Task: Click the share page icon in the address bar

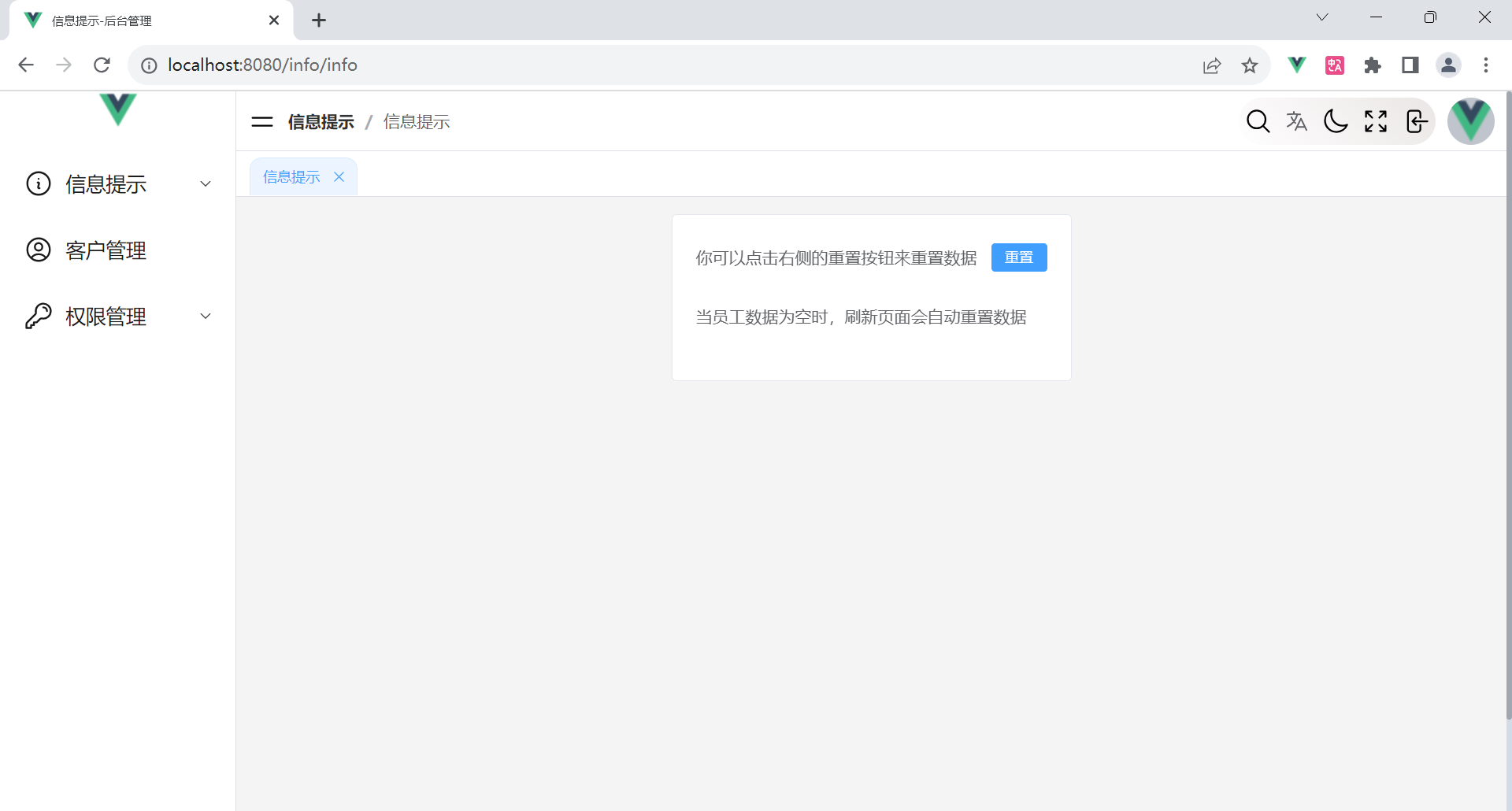Action: [1212, 65]
